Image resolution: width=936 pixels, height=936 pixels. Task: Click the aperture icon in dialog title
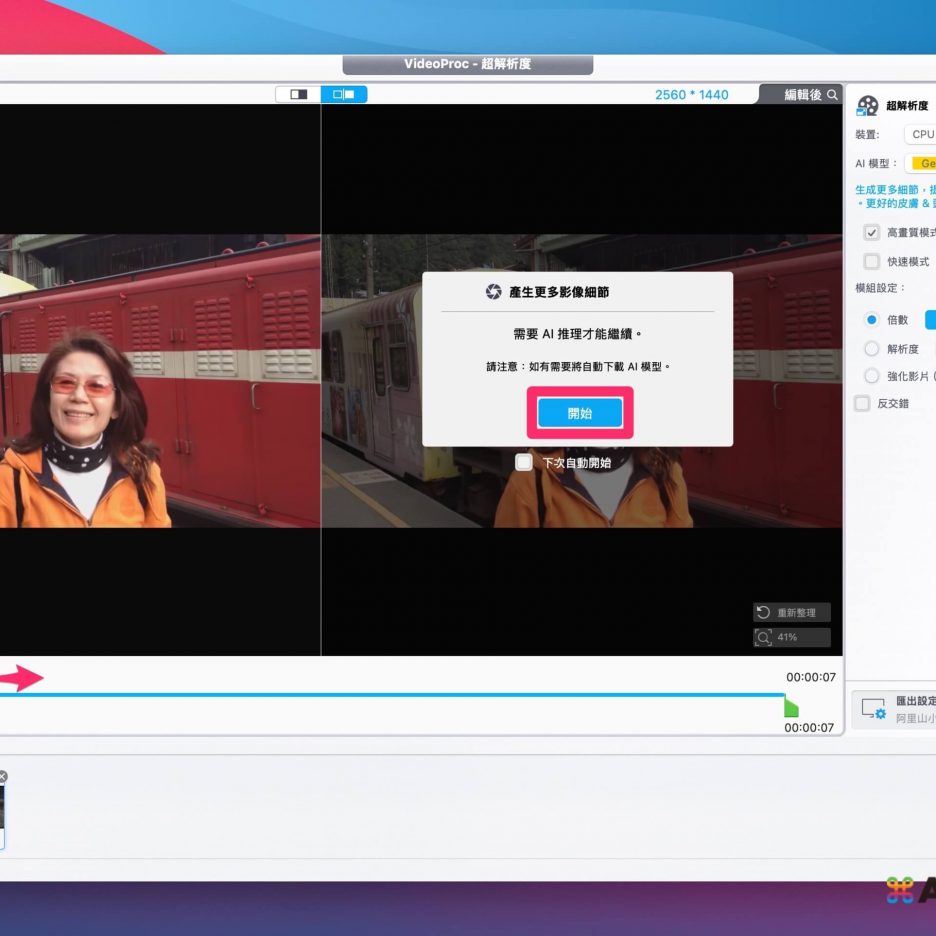[493, 292]
